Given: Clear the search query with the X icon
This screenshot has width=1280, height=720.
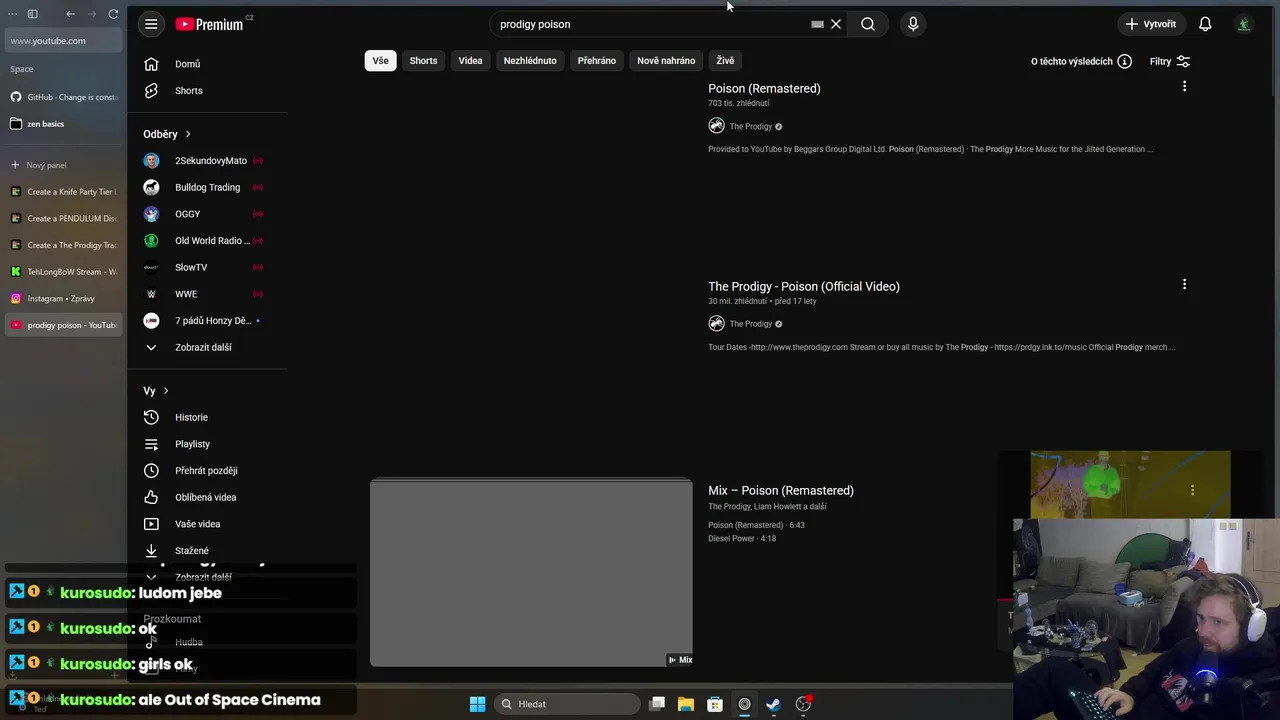Looking at the screenshot, I should tap(836, 24).
